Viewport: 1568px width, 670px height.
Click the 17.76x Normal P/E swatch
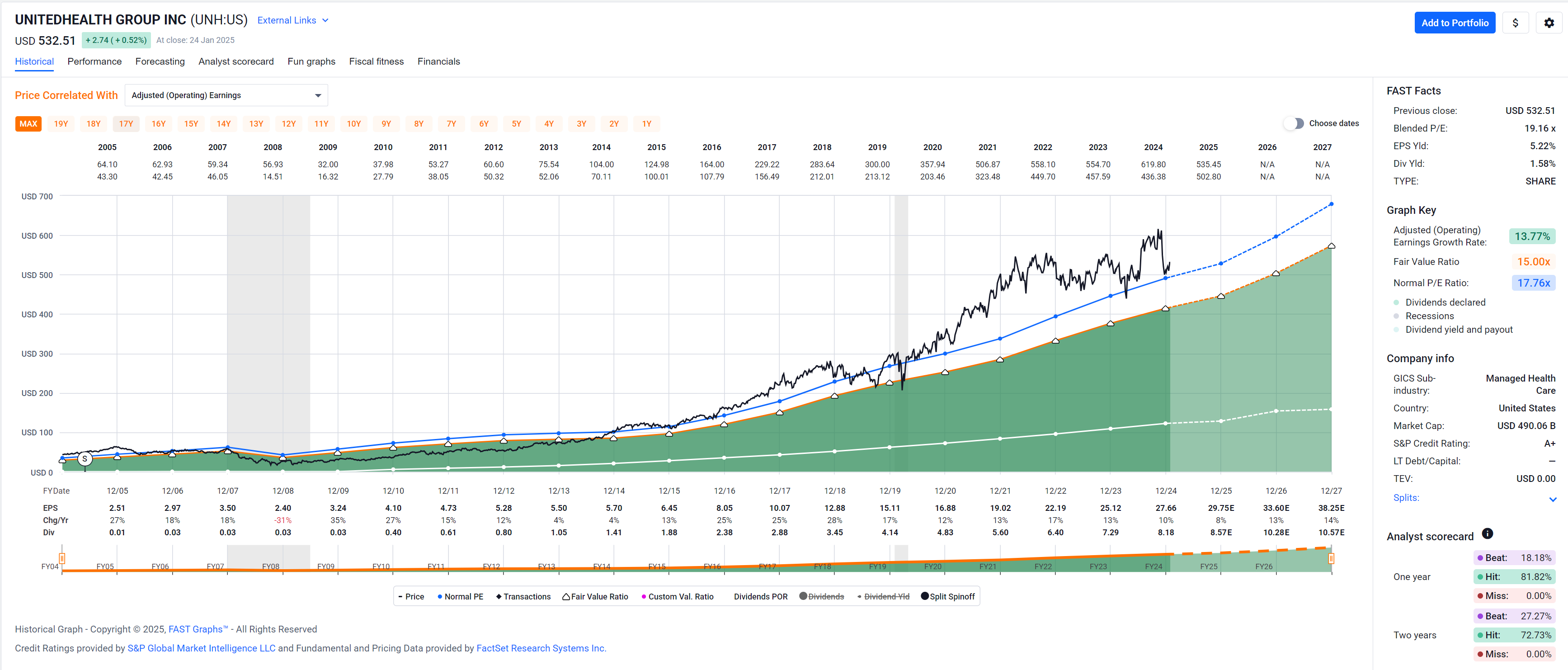point(1533,283)
